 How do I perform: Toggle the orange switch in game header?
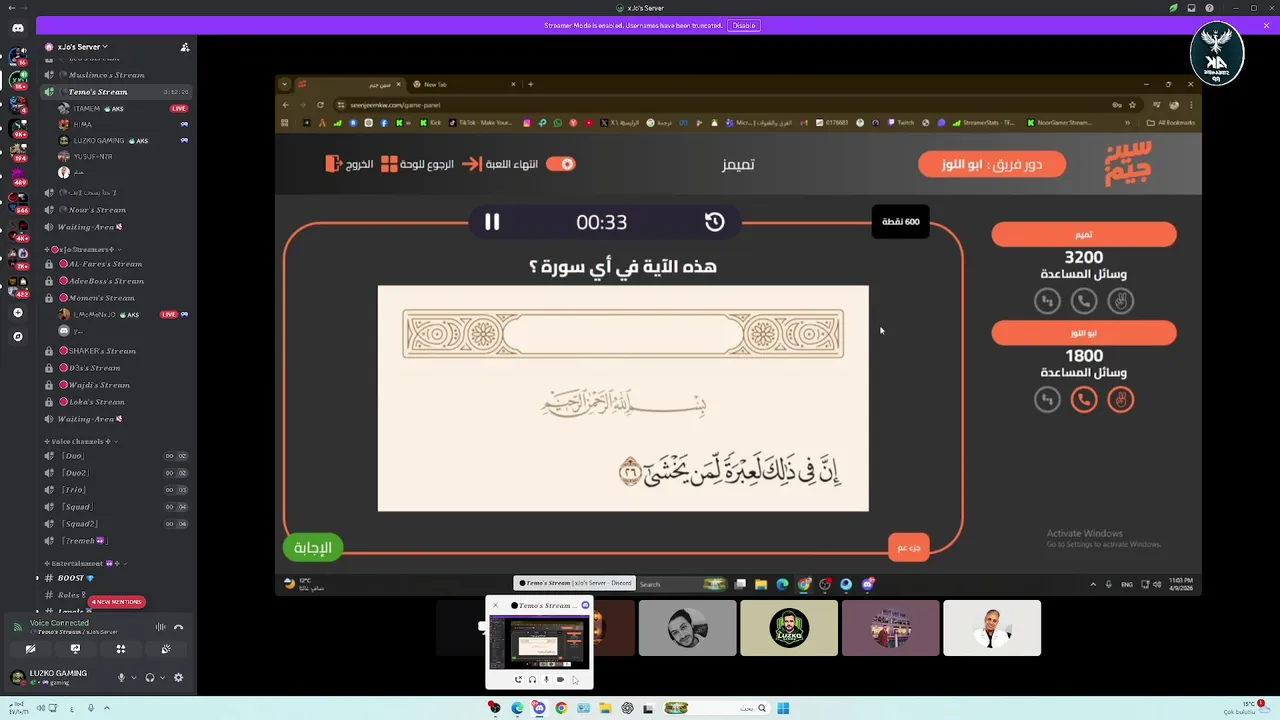pyautogui.click(x=561, y=164)
